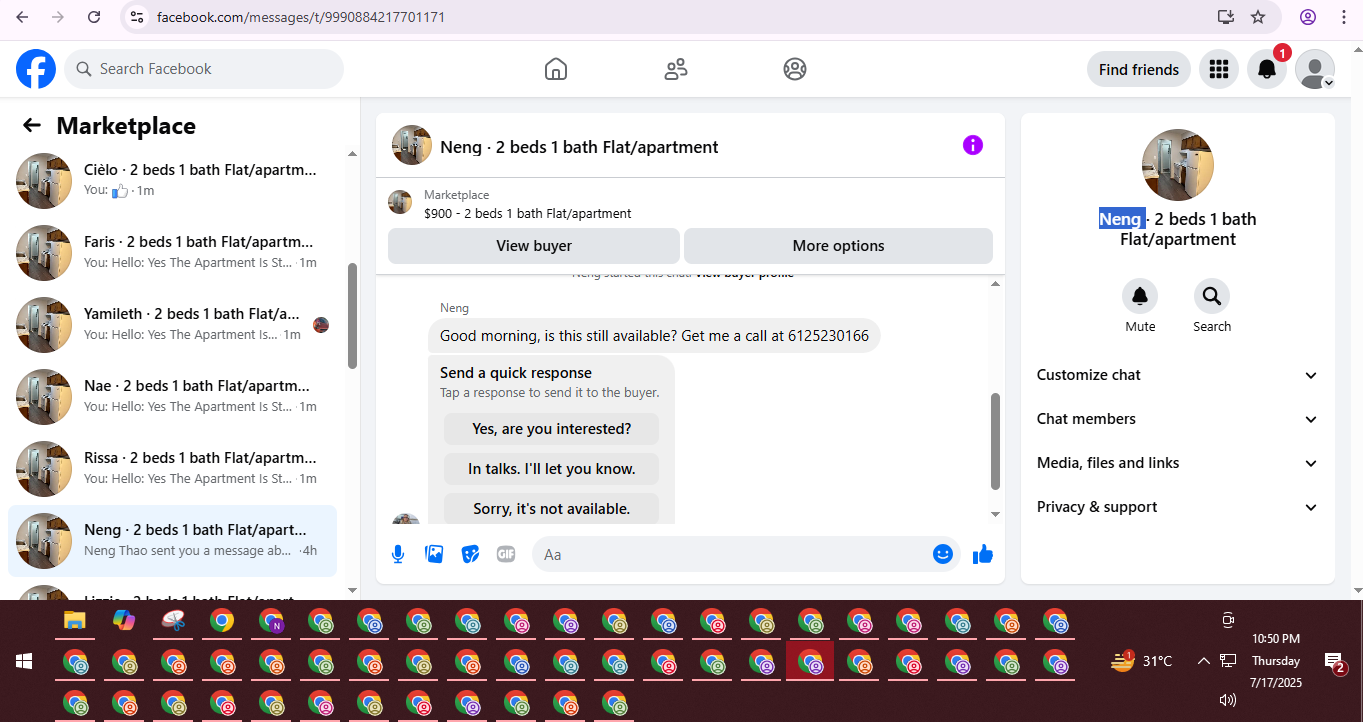
Task: Open the Chrome three-dot menu
Action: (1343, 17)
